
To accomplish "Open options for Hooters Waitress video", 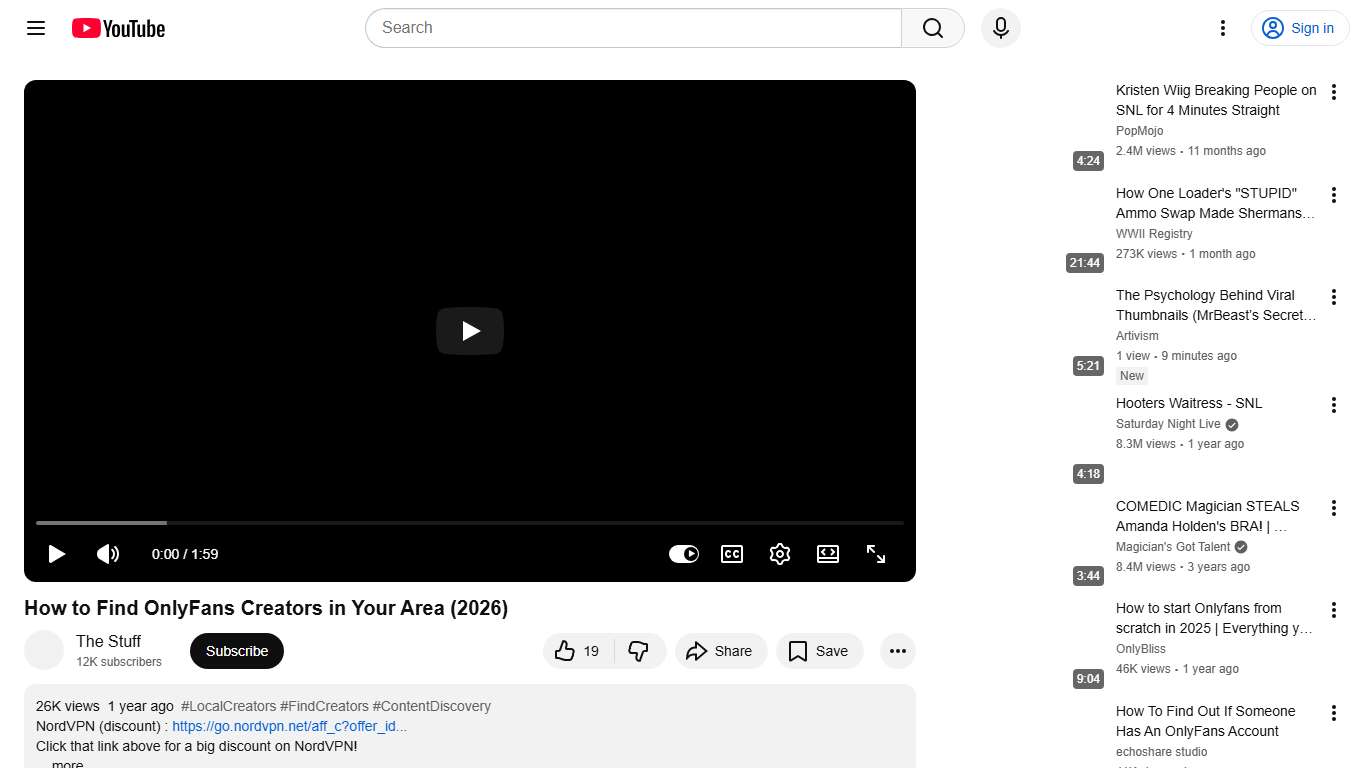I will click(1334, 405).
